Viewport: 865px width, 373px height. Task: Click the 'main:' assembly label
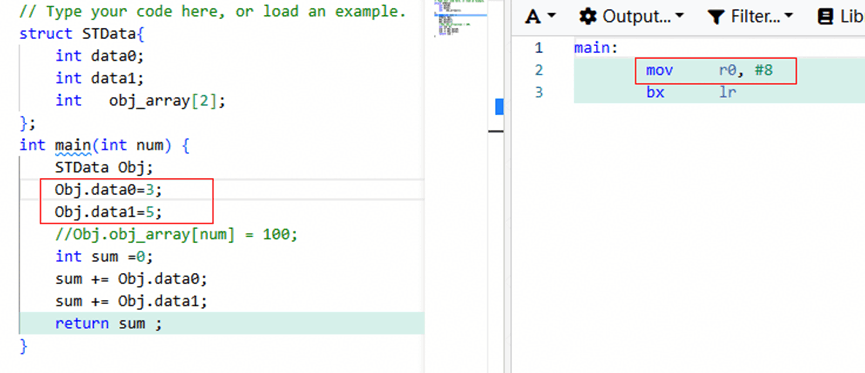(x=596, y=48)
